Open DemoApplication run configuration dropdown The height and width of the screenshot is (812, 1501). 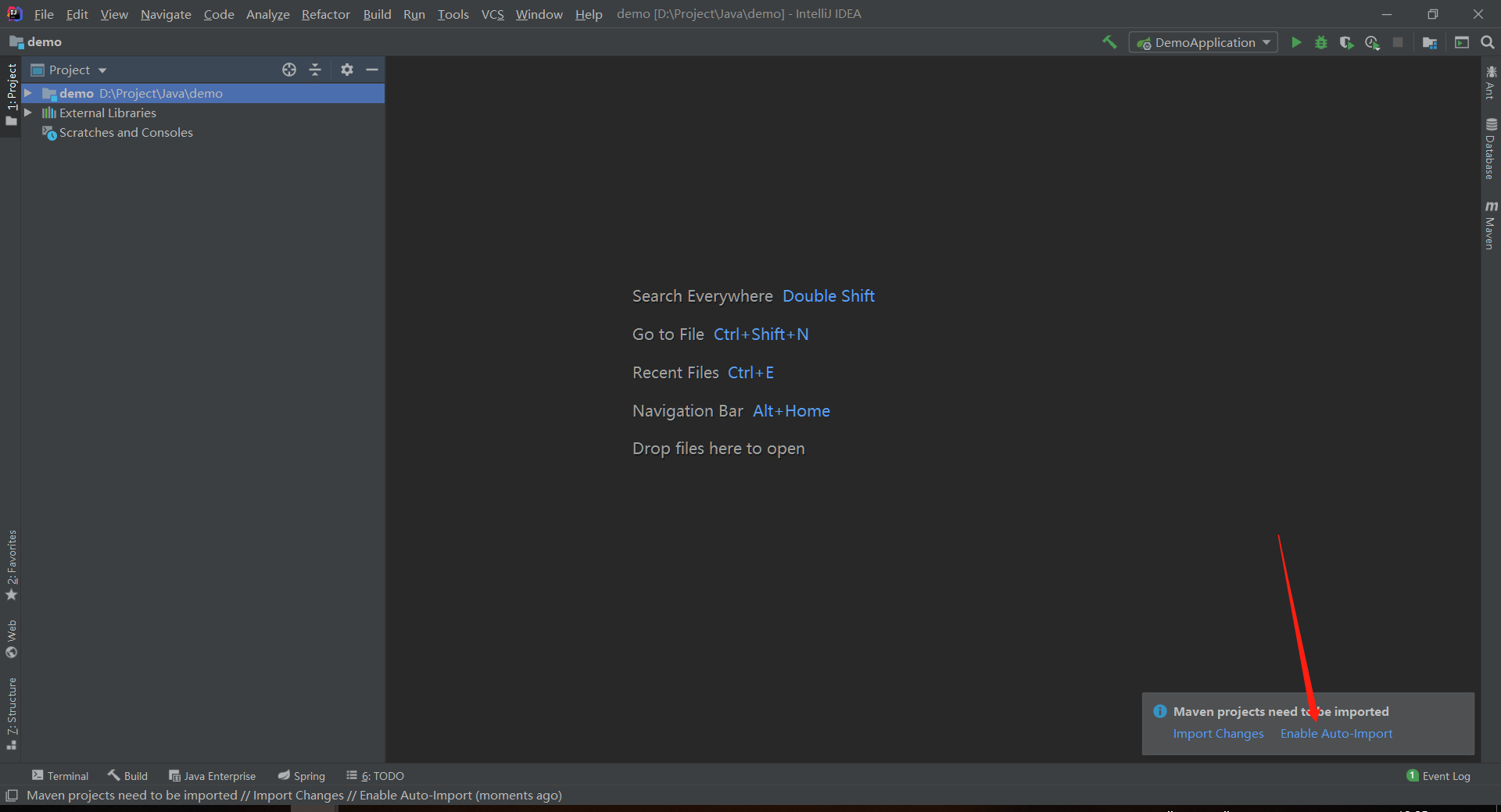tap(1203, 42)
